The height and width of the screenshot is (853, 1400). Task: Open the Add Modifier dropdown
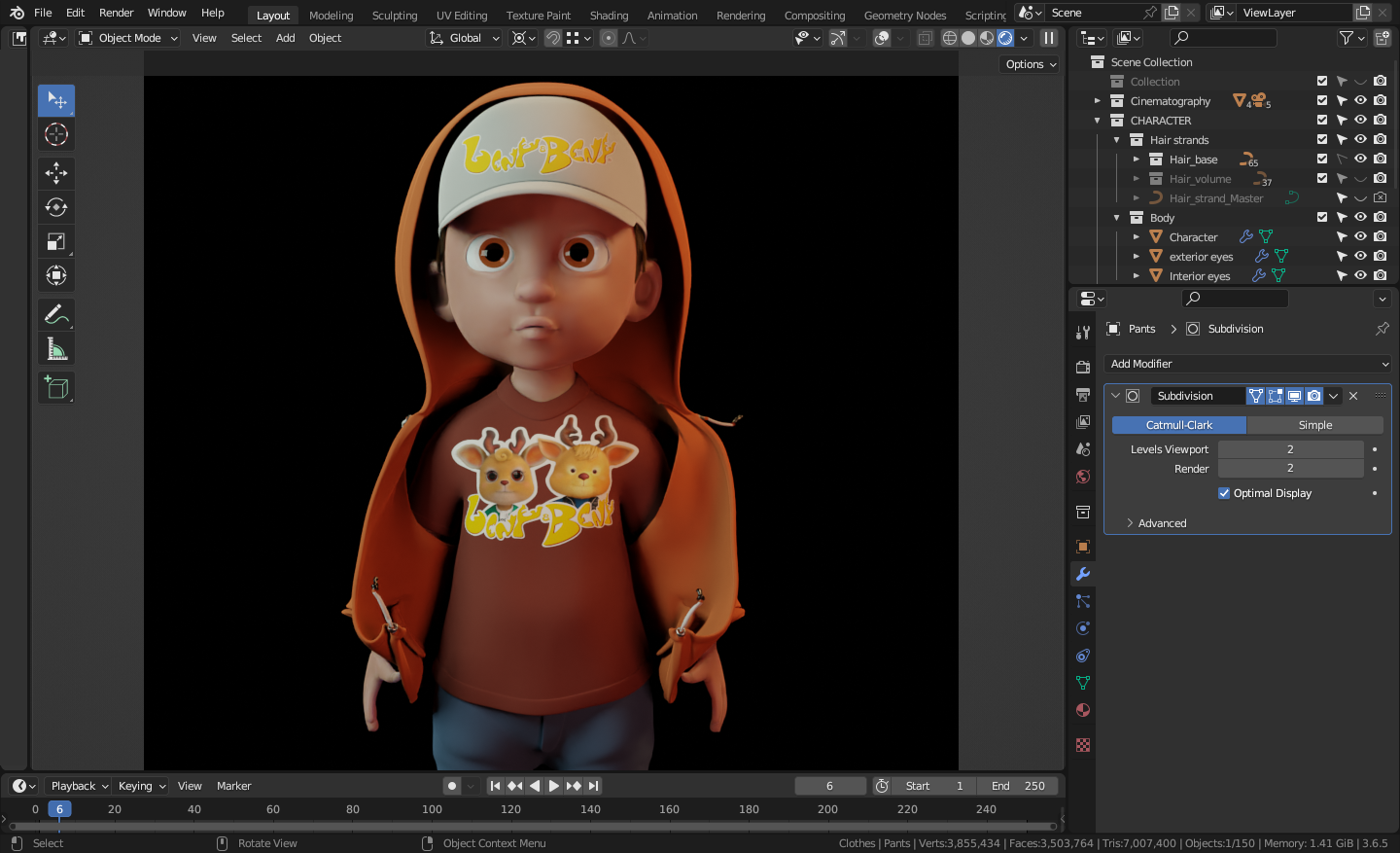point(1248,364)
